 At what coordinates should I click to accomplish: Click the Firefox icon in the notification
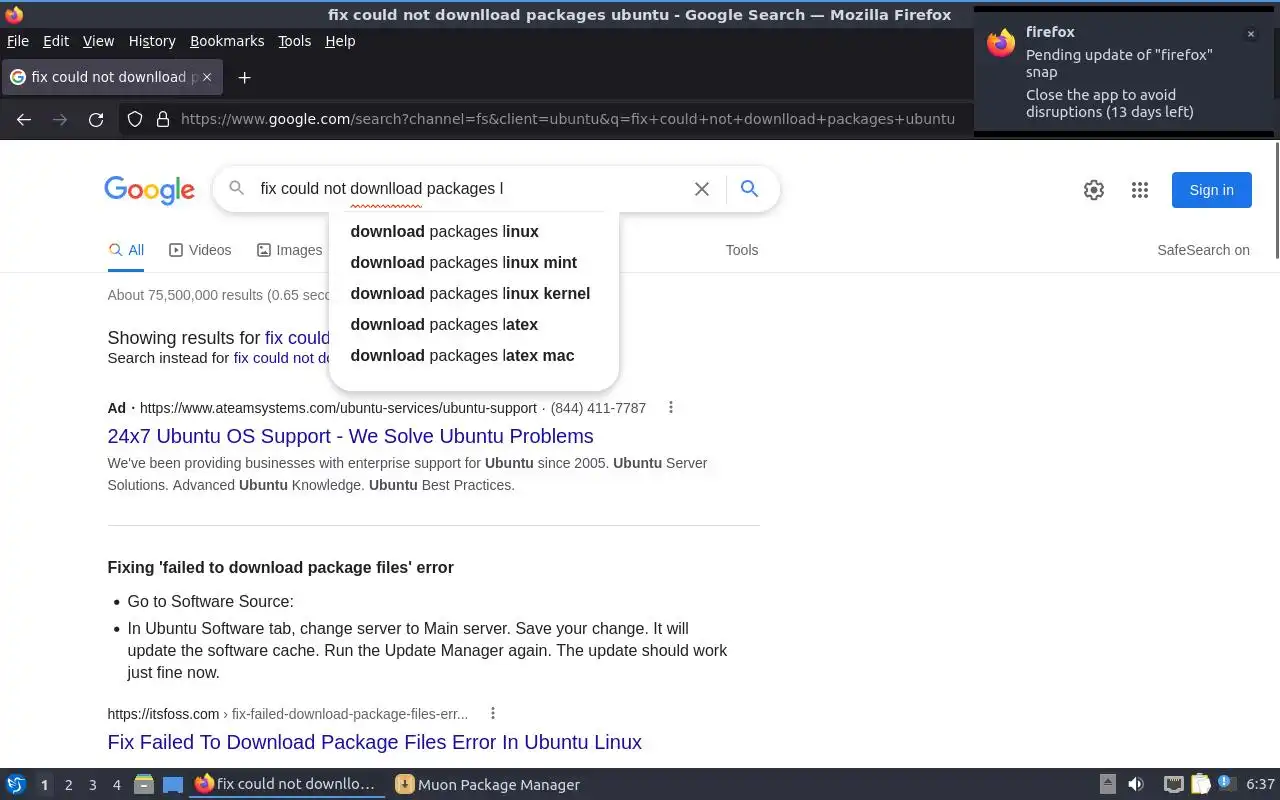tap(1001, 43)
